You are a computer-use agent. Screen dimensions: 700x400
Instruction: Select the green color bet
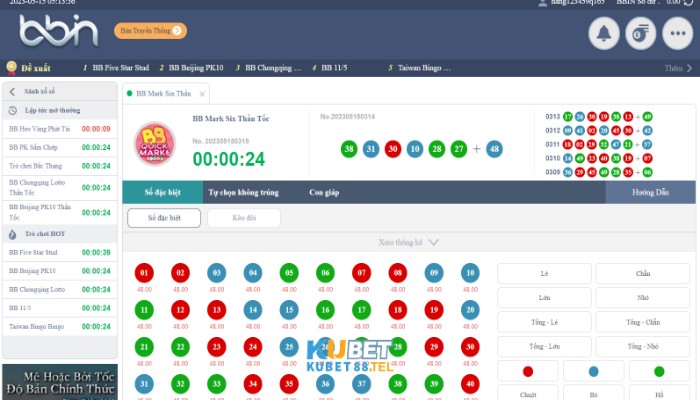pos(659,371)
